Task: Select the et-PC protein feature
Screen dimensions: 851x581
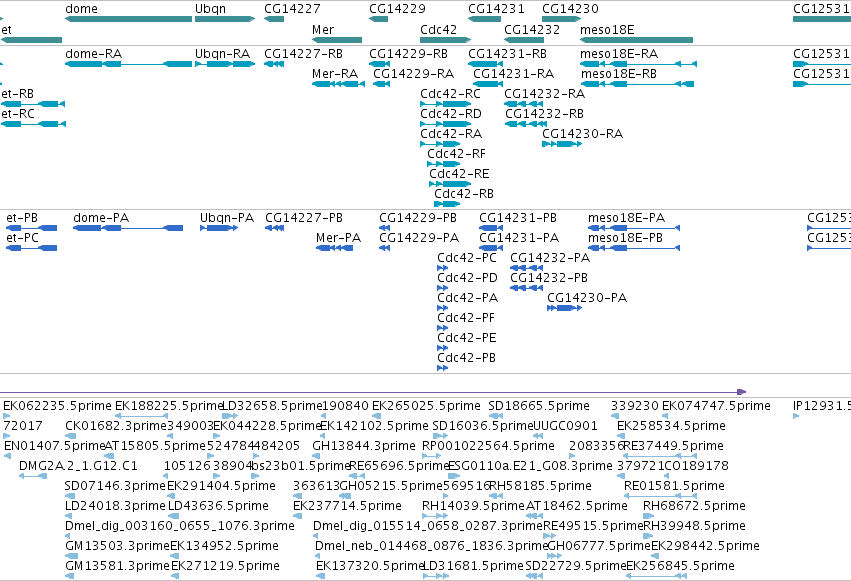Action: [x=31, y=248]
